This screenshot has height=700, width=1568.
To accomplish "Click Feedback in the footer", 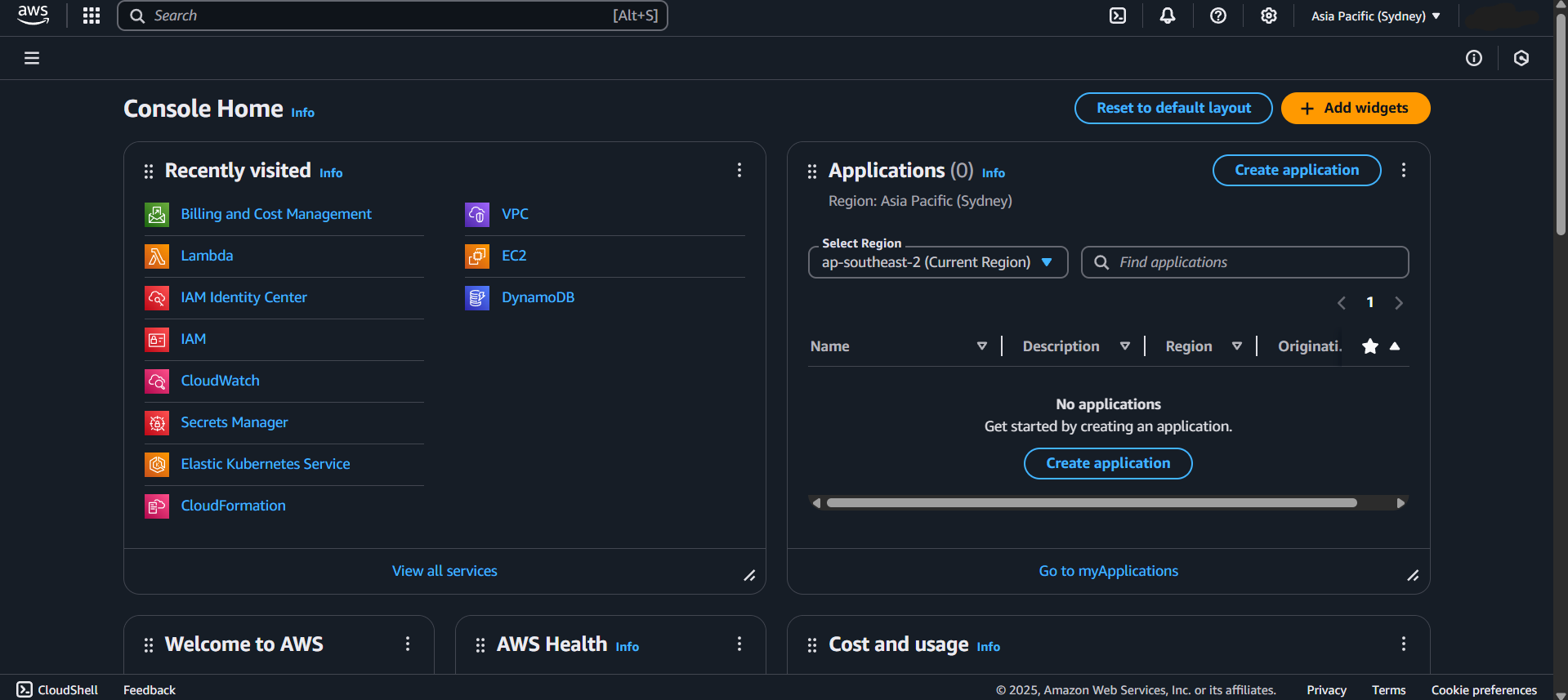I will coord(150,690).
